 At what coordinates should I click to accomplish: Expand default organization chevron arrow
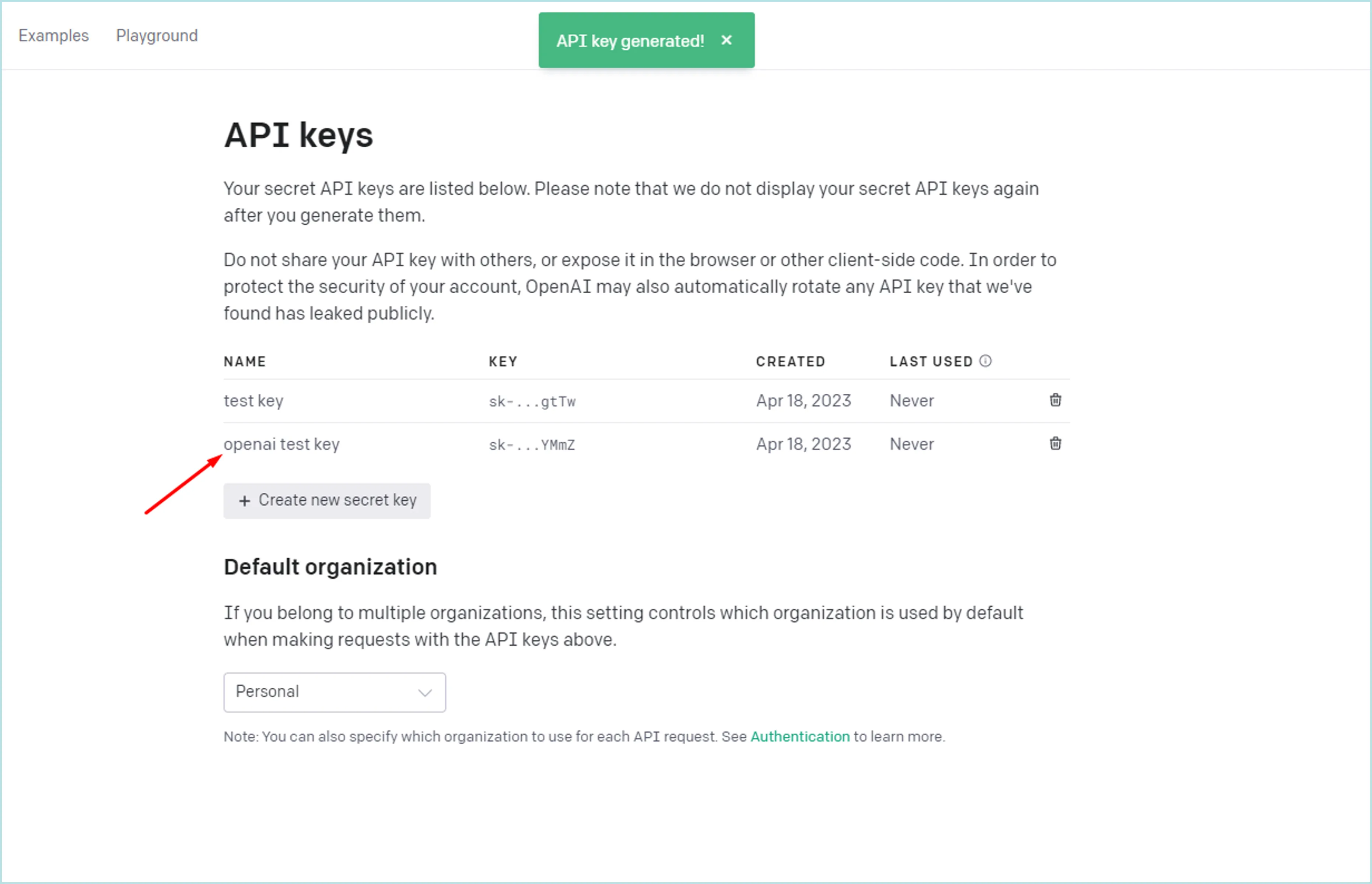pyautogui.click(x=425, y=693)
